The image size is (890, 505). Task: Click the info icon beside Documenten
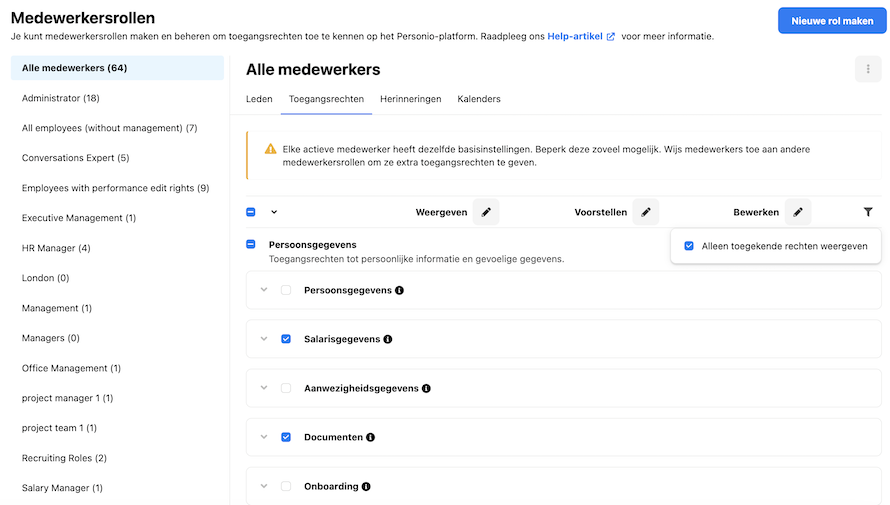click(371, 437)
